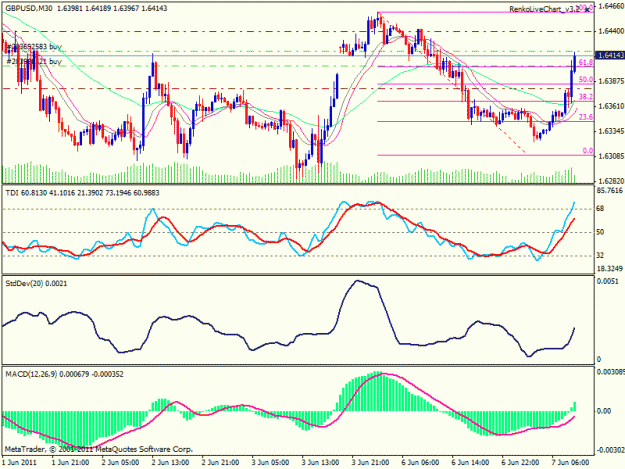
Task: Click the 1 Jun 2011 time label
Action: point(19,463)
